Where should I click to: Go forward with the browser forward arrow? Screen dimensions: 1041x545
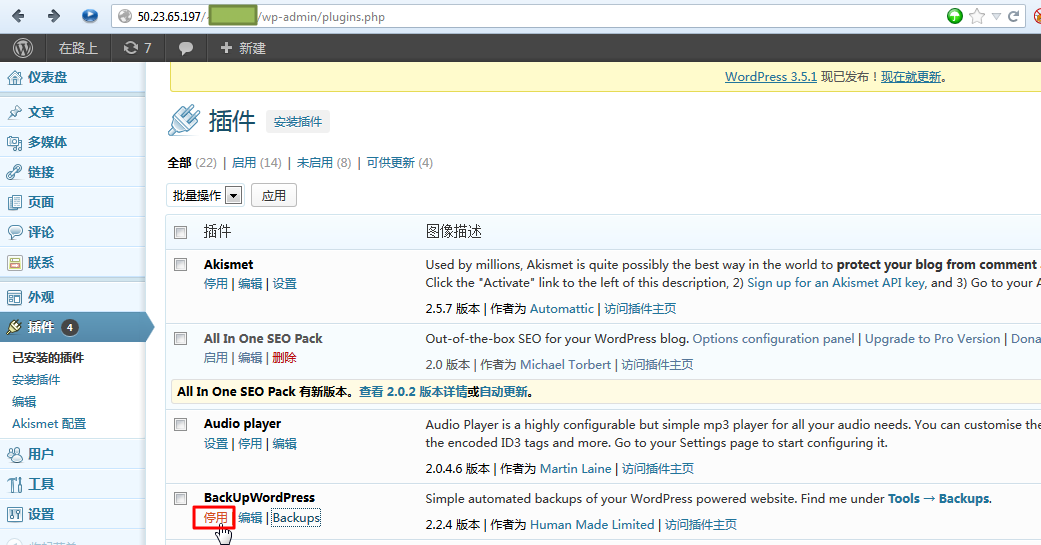[x=53, y=16]
